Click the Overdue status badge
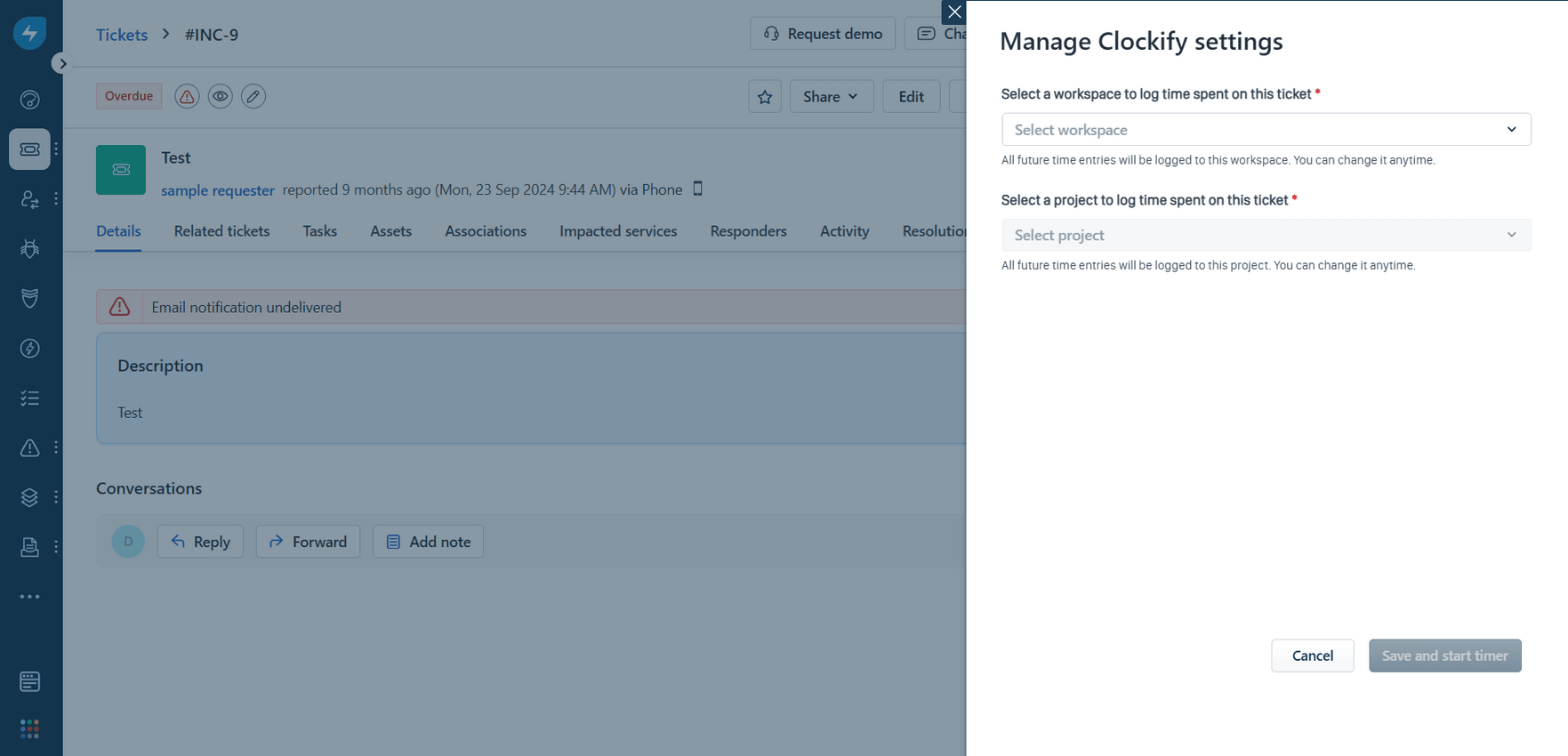 [x=129, y=96]
